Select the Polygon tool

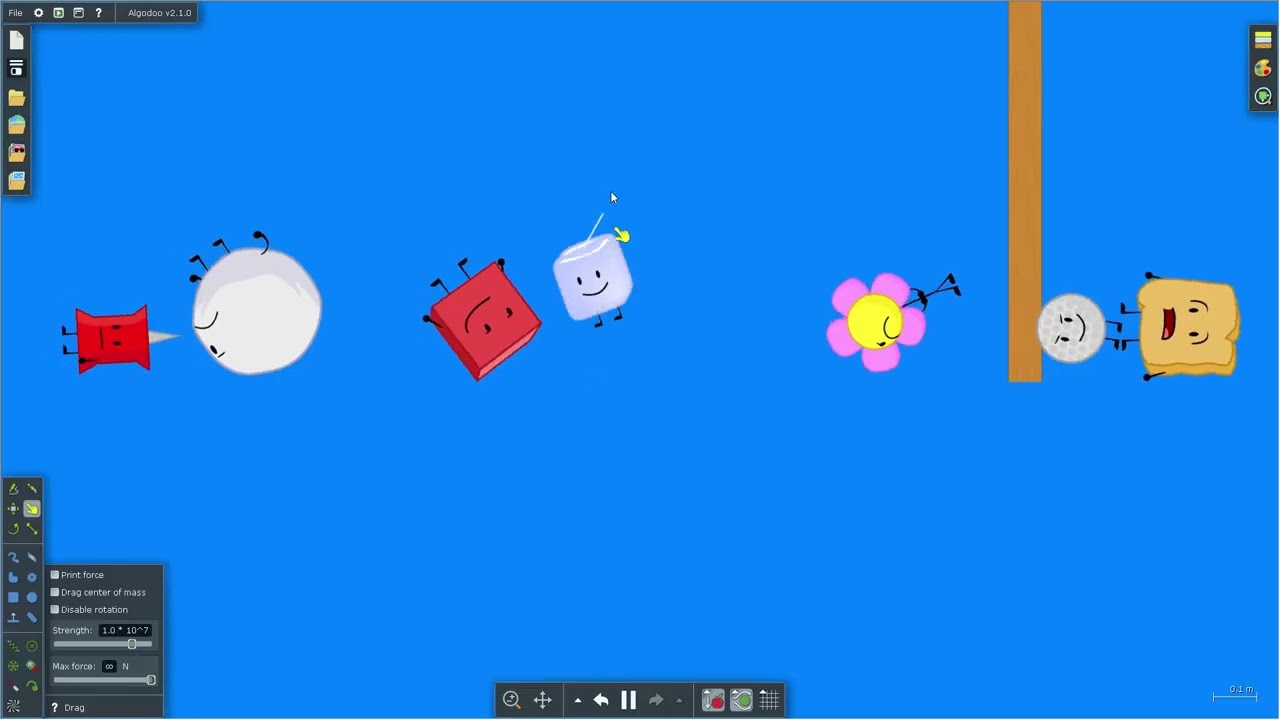[x=13, y=577]
